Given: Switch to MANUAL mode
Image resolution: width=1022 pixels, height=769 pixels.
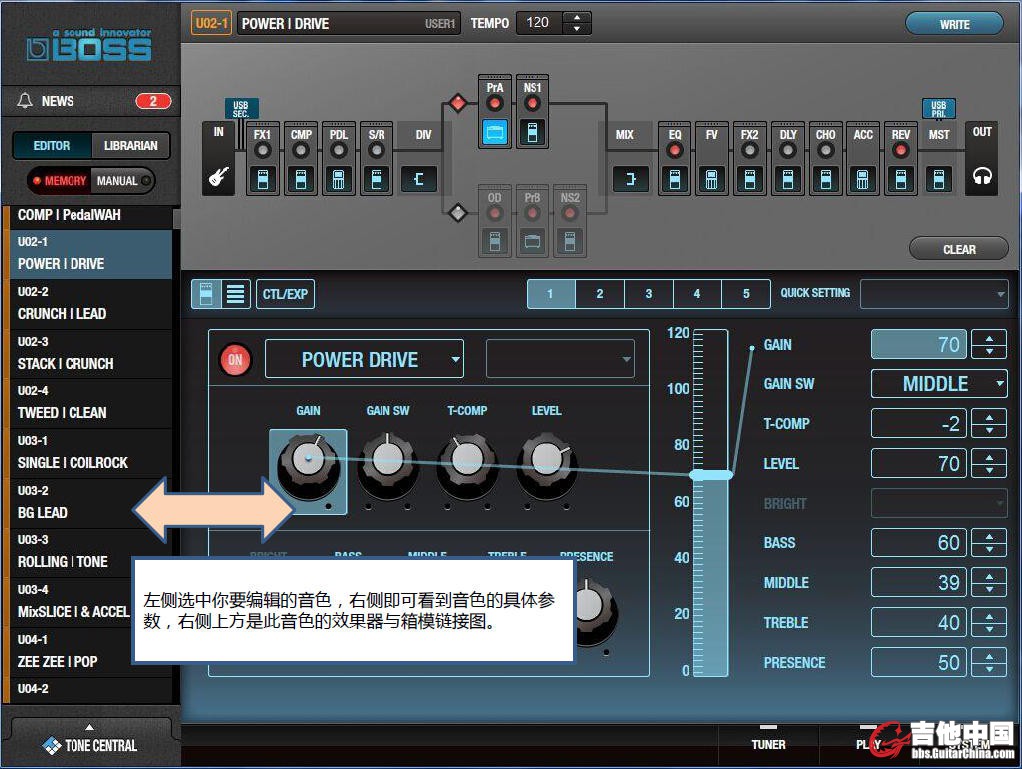Looking at the screenshot, I should click(123, 181).
